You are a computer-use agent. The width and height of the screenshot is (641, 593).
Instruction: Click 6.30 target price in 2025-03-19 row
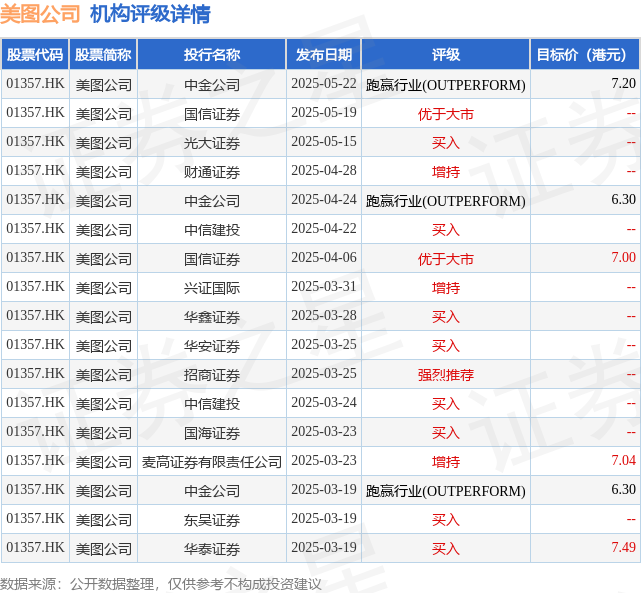pos(623,490)
